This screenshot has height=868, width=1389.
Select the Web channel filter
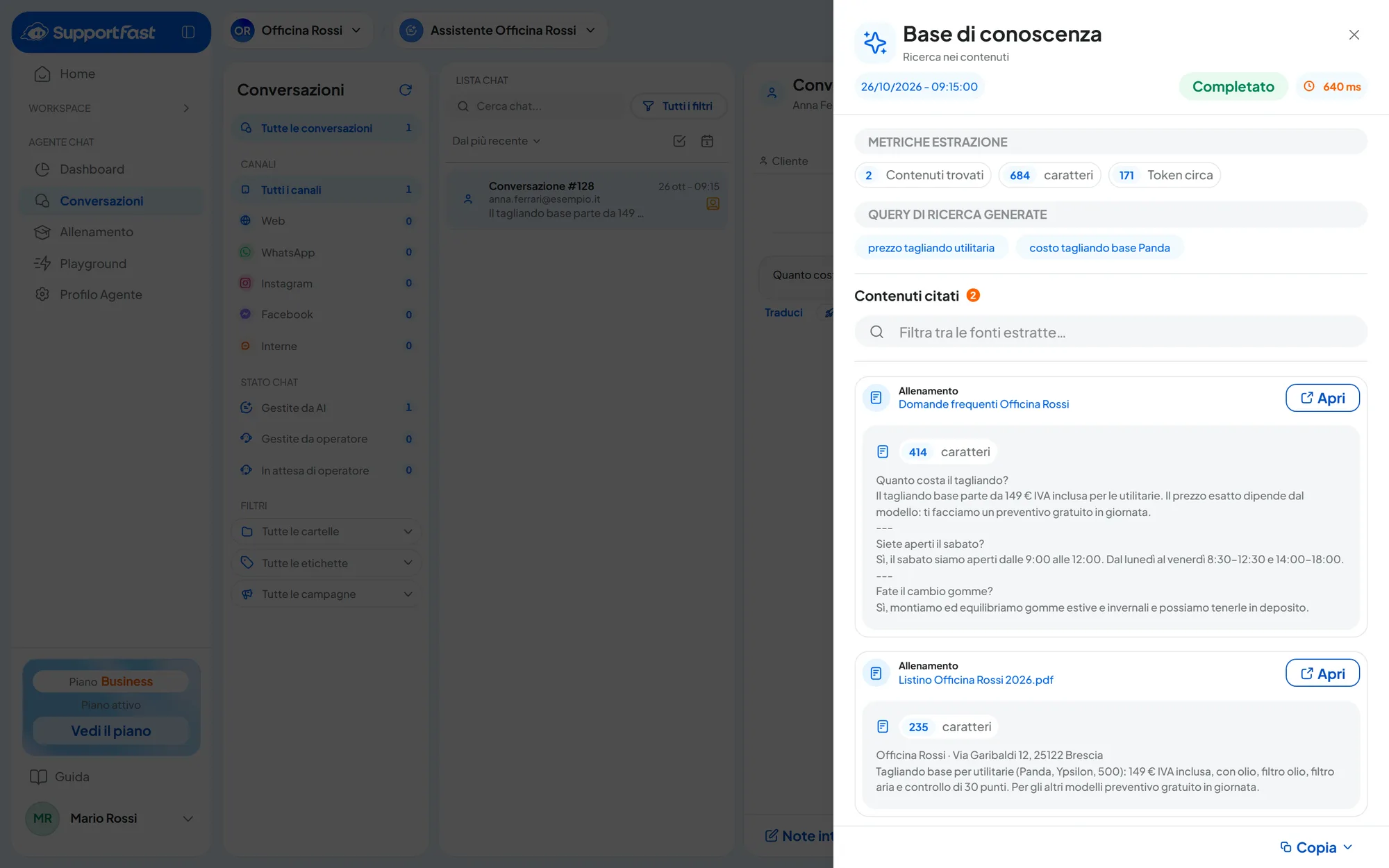(326, 221)
